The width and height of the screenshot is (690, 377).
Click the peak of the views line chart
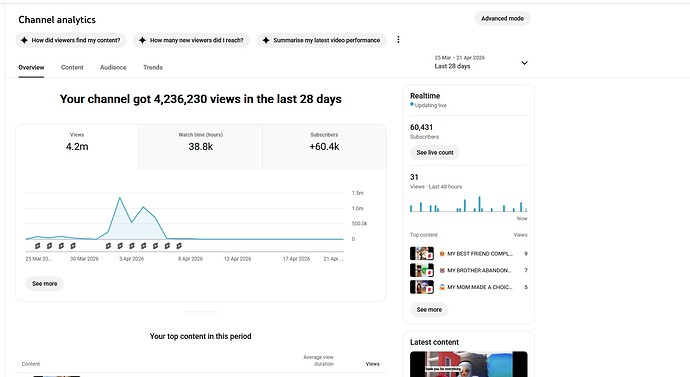tap(120, 198)
